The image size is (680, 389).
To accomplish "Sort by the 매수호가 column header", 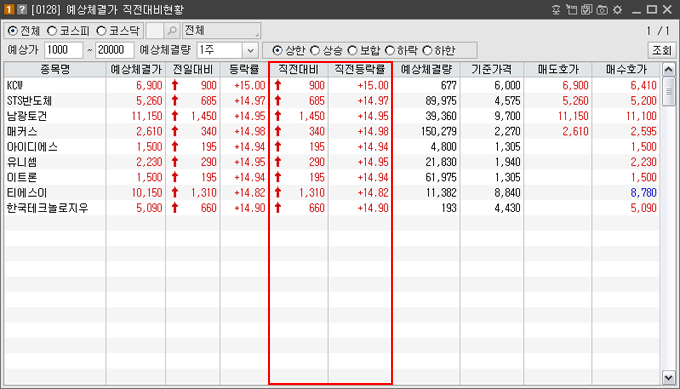I will point(626,69).
